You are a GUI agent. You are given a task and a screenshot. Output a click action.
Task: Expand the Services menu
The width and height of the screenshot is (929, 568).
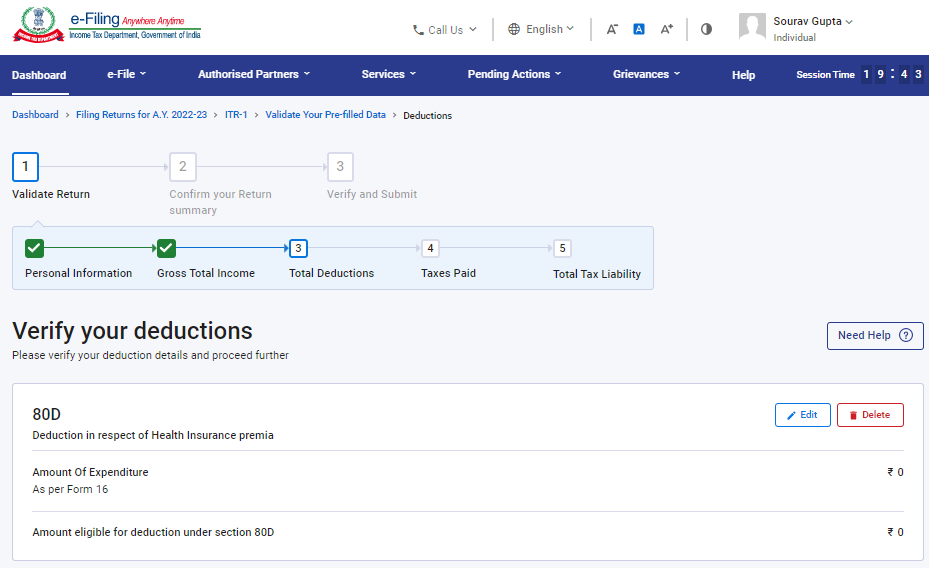click(389, 74)
